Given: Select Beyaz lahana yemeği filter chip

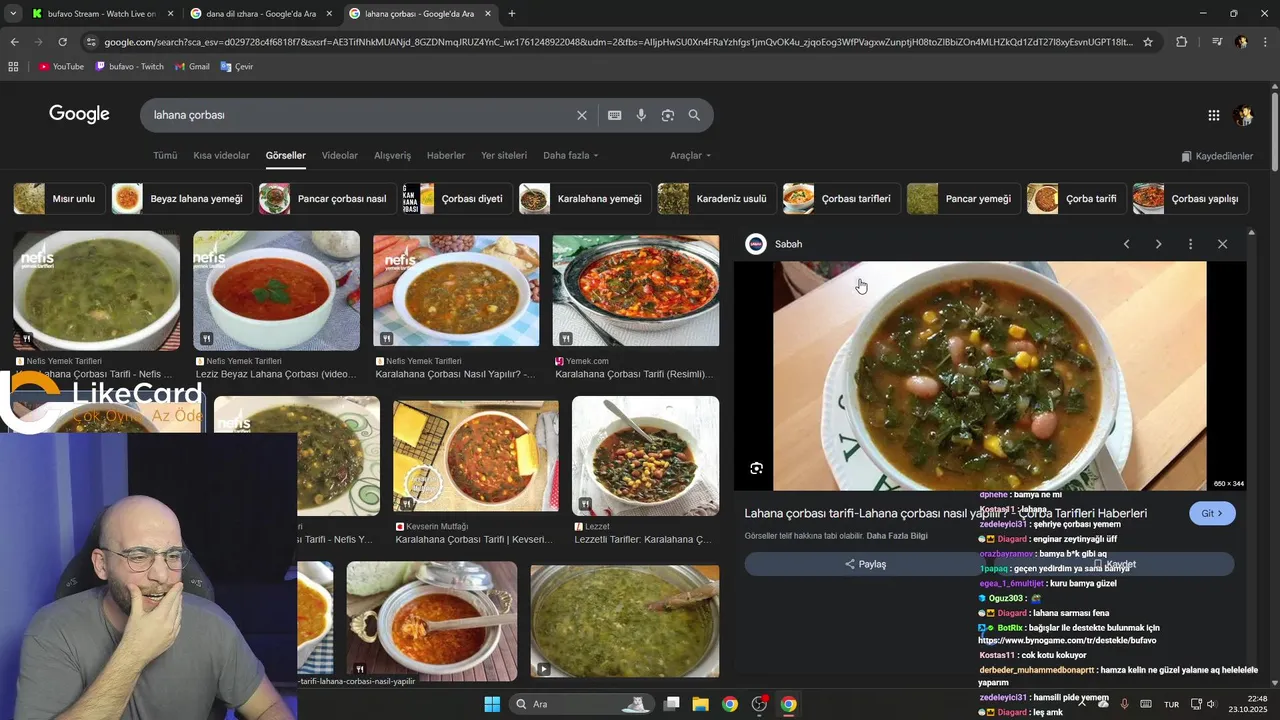Looking at the screenshot, I should point(181,199).
